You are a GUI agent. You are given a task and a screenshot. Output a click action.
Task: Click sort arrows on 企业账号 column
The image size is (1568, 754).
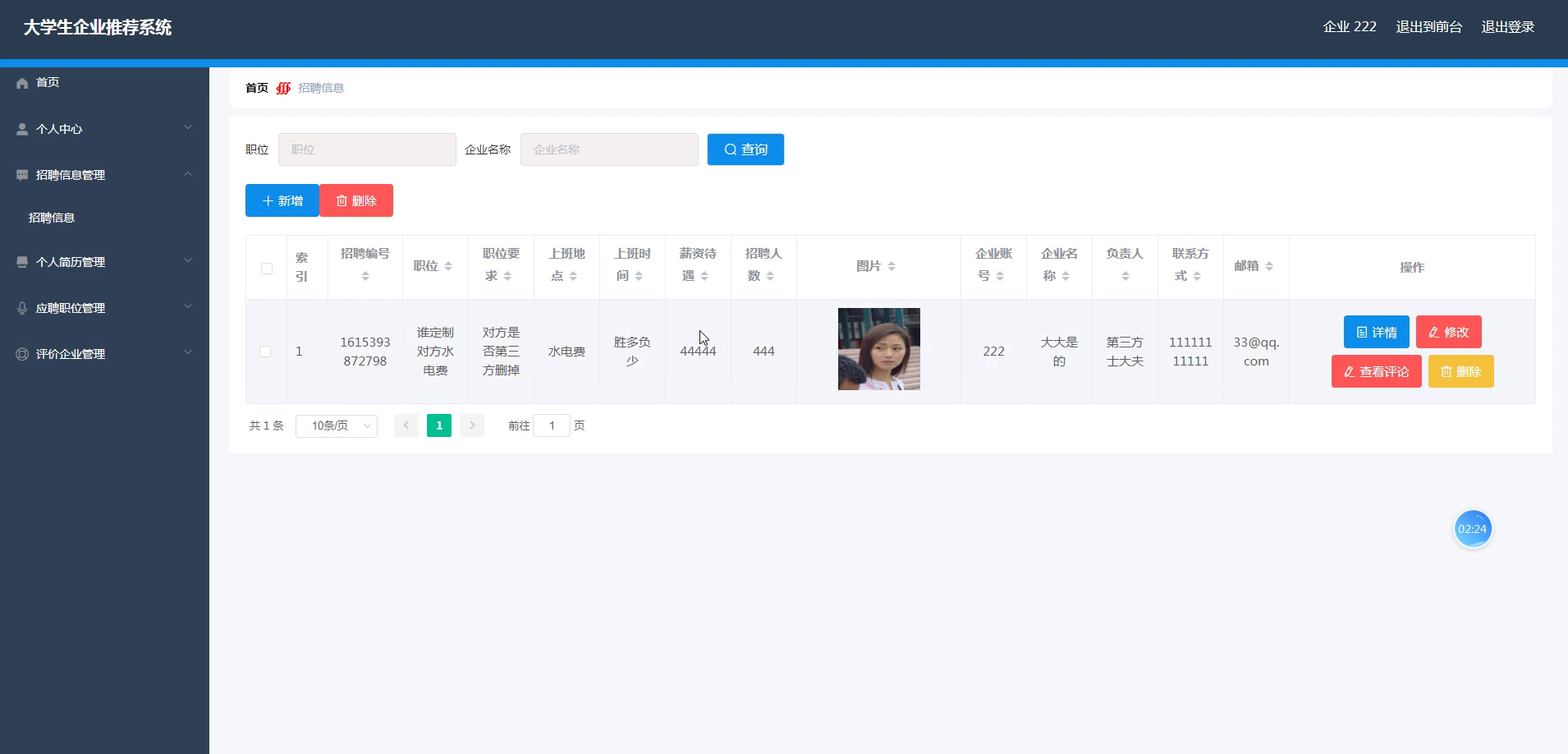tap(1000, 276)
